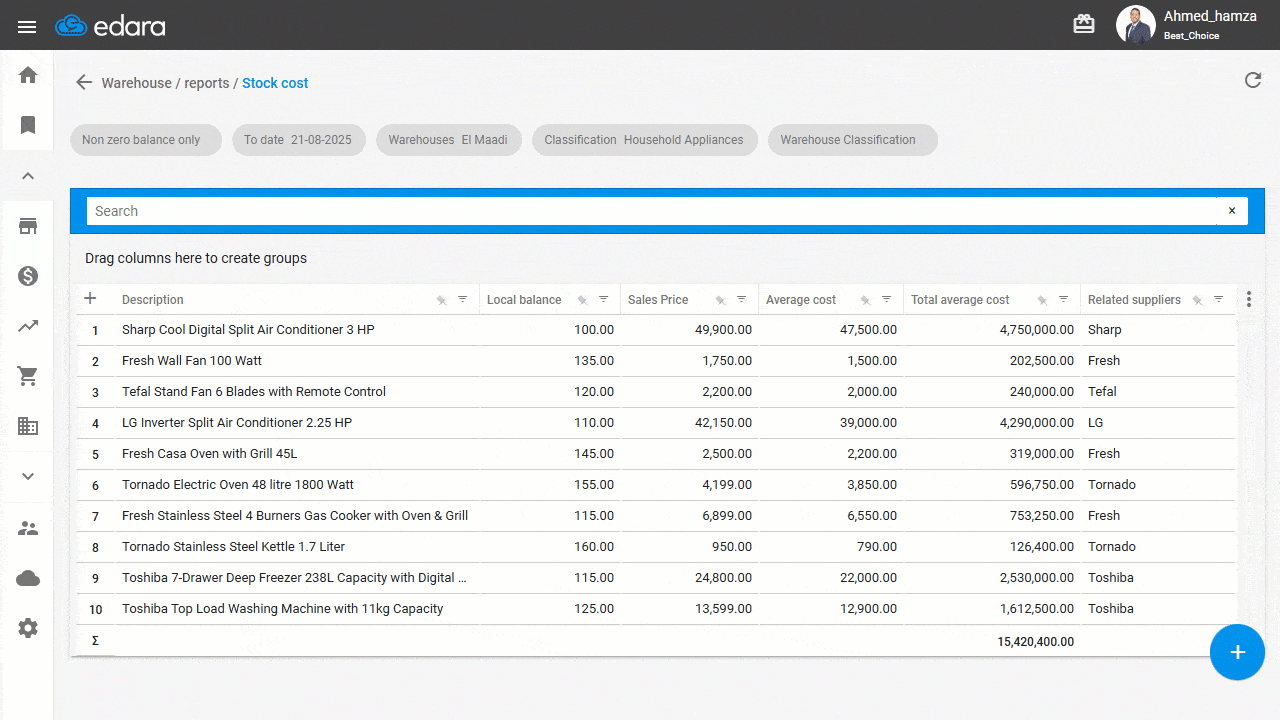
Task: Click Tornado Electric Oven 48 litre description
Action: [x=238, y=485]
